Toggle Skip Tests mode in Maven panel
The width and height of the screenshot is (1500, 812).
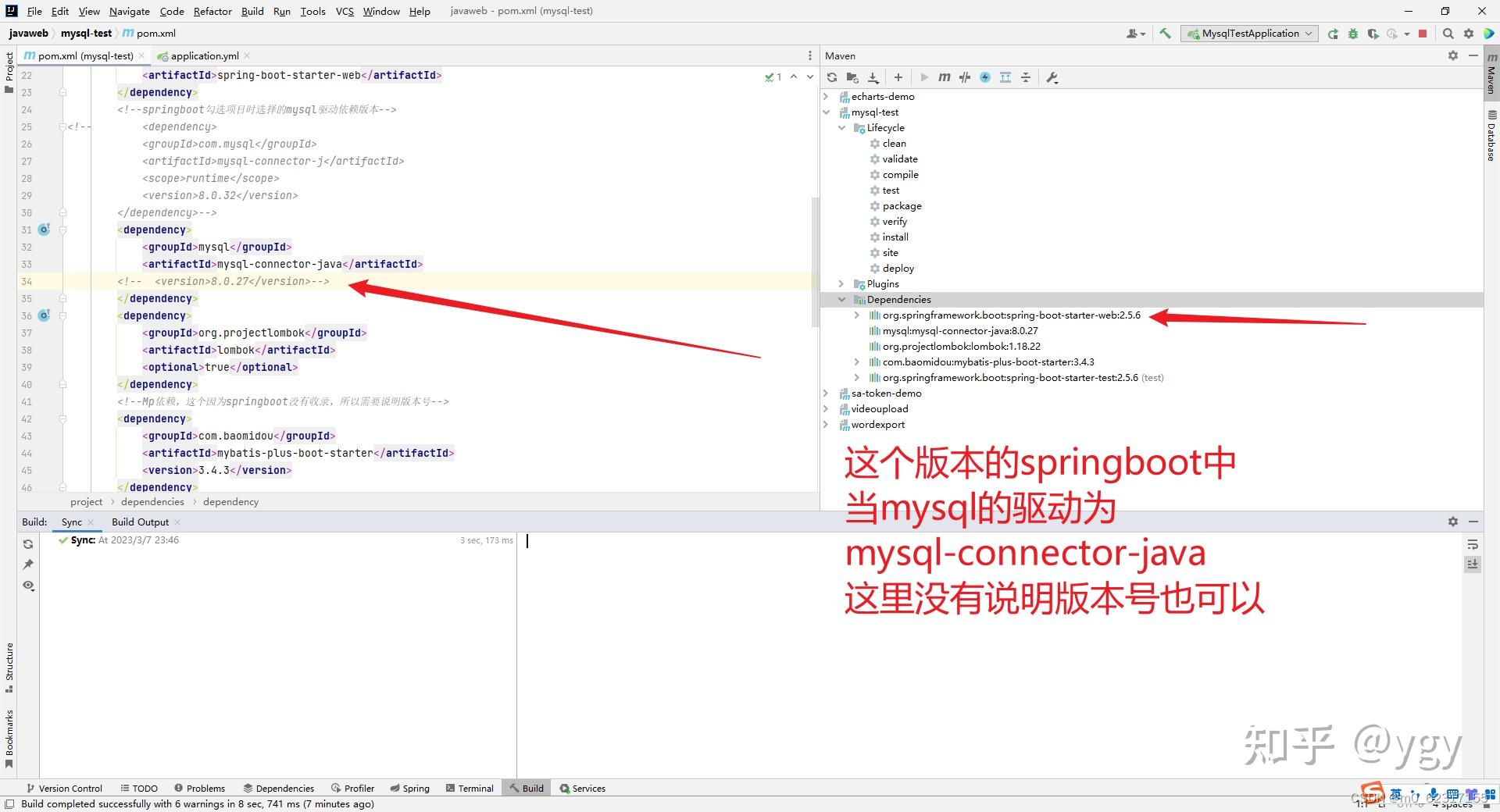(x=965, y=77)
